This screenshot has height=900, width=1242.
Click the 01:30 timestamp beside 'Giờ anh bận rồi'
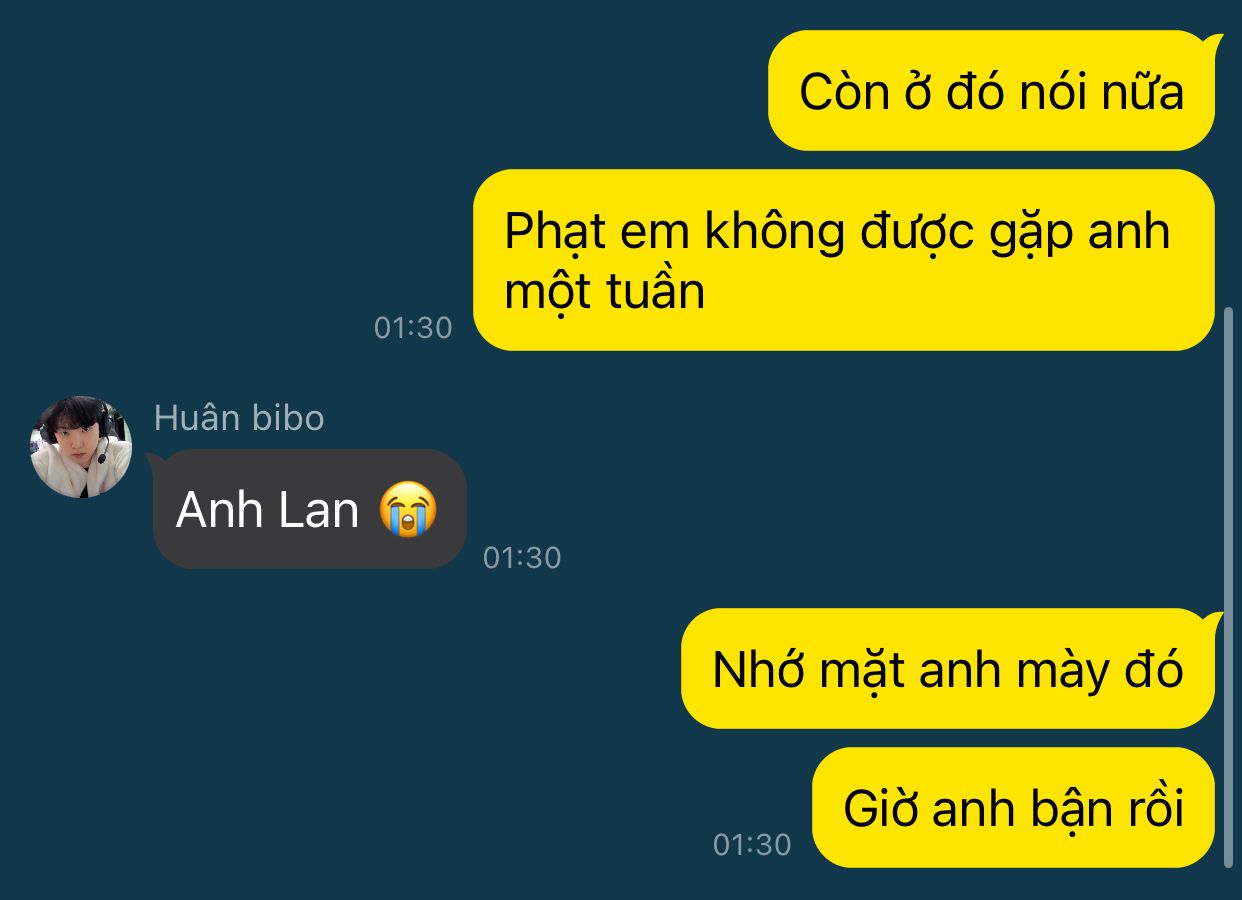752,845
